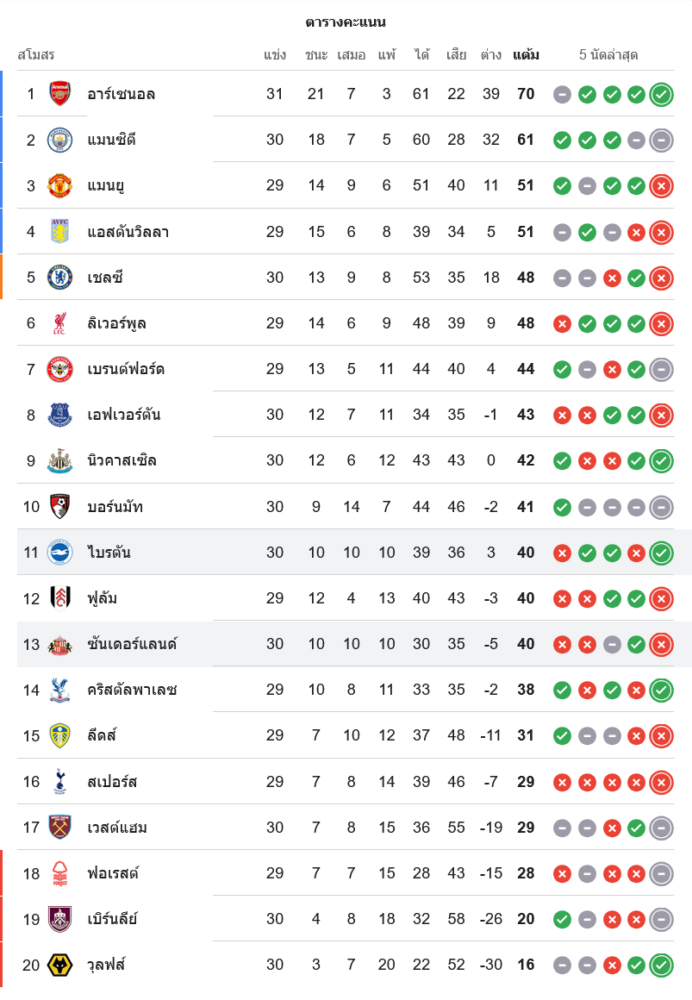The image size is (692, 1000).
Task: Click the Wolves club crest
Action: point(61,965)
